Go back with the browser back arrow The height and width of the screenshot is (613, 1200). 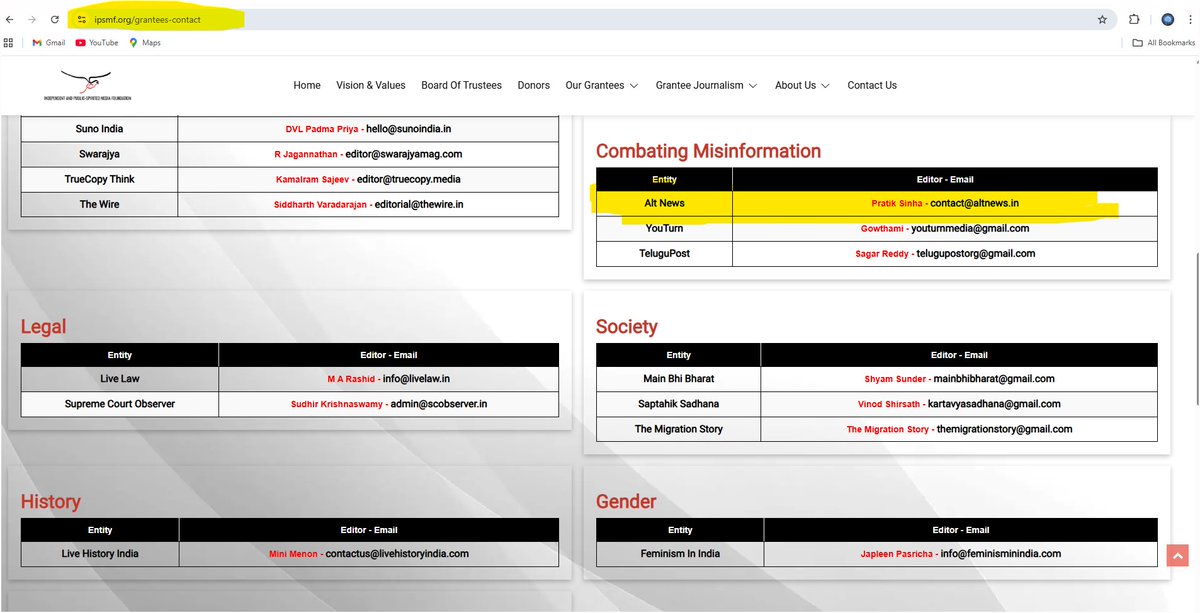(x=9, y=19)
